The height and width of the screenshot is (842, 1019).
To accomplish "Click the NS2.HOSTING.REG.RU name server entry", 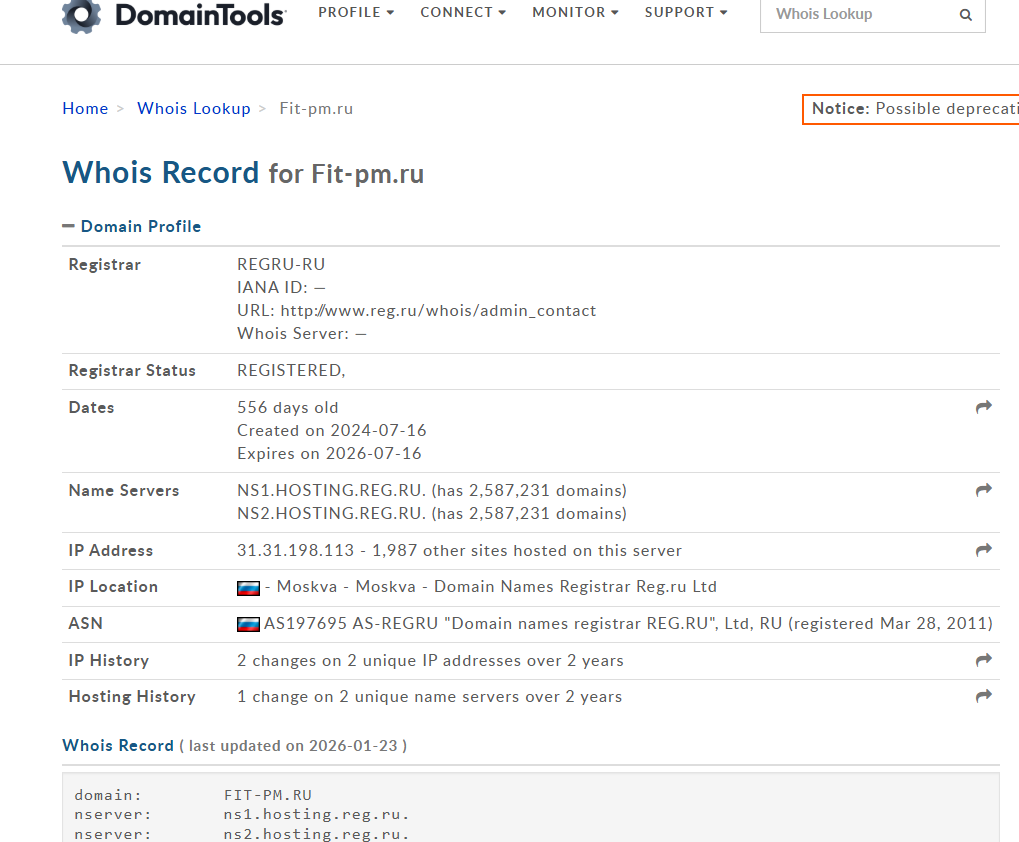I will click(x=432, y=513).
